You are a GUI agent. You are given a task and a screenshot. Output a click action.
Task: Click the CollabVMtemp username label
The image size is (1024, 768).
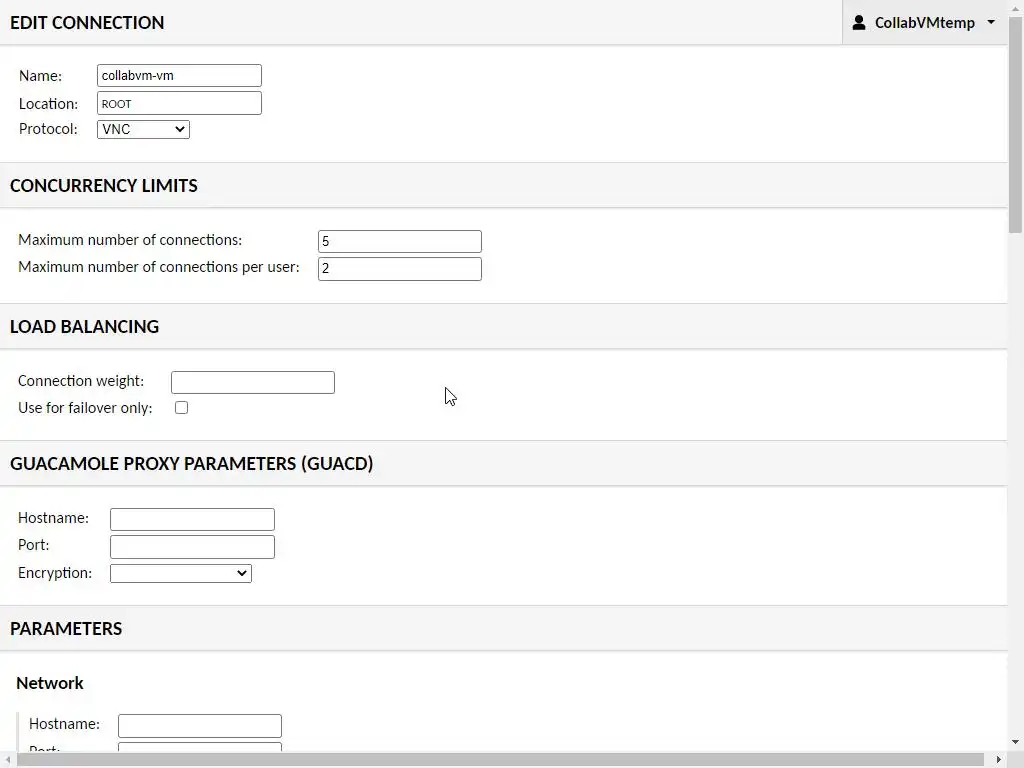coord(924,22)
